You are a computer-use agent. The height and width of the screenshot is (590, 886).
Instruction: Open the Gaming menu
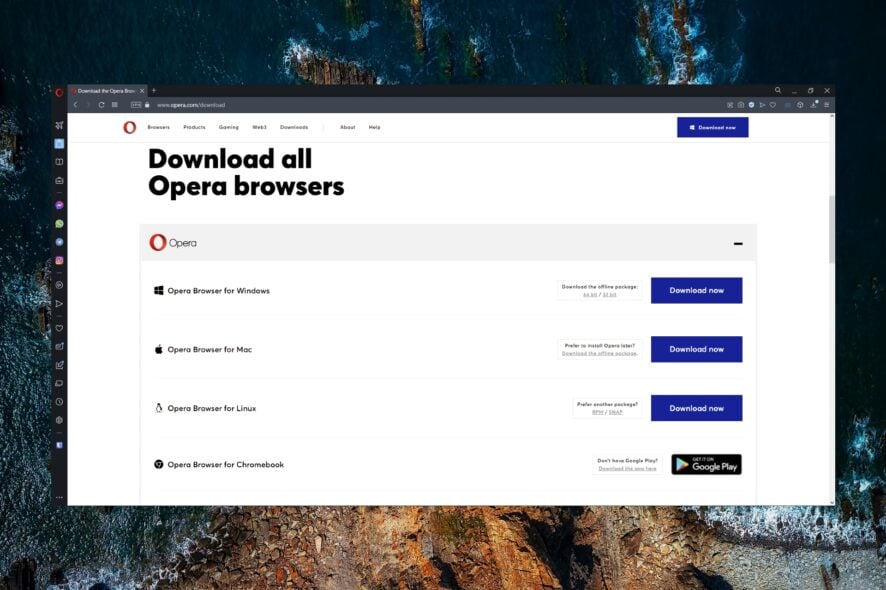point(229,127)
